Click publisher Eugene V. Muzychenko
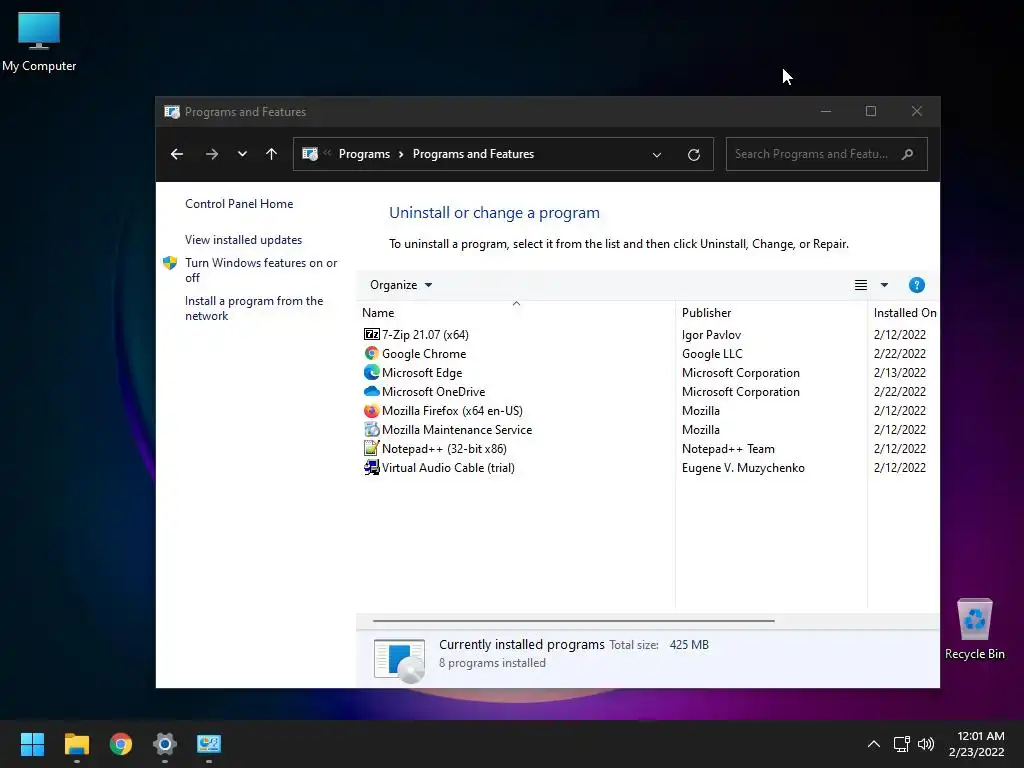The height and width of the screenshot is (768, 1024). [x=743, y=467]
